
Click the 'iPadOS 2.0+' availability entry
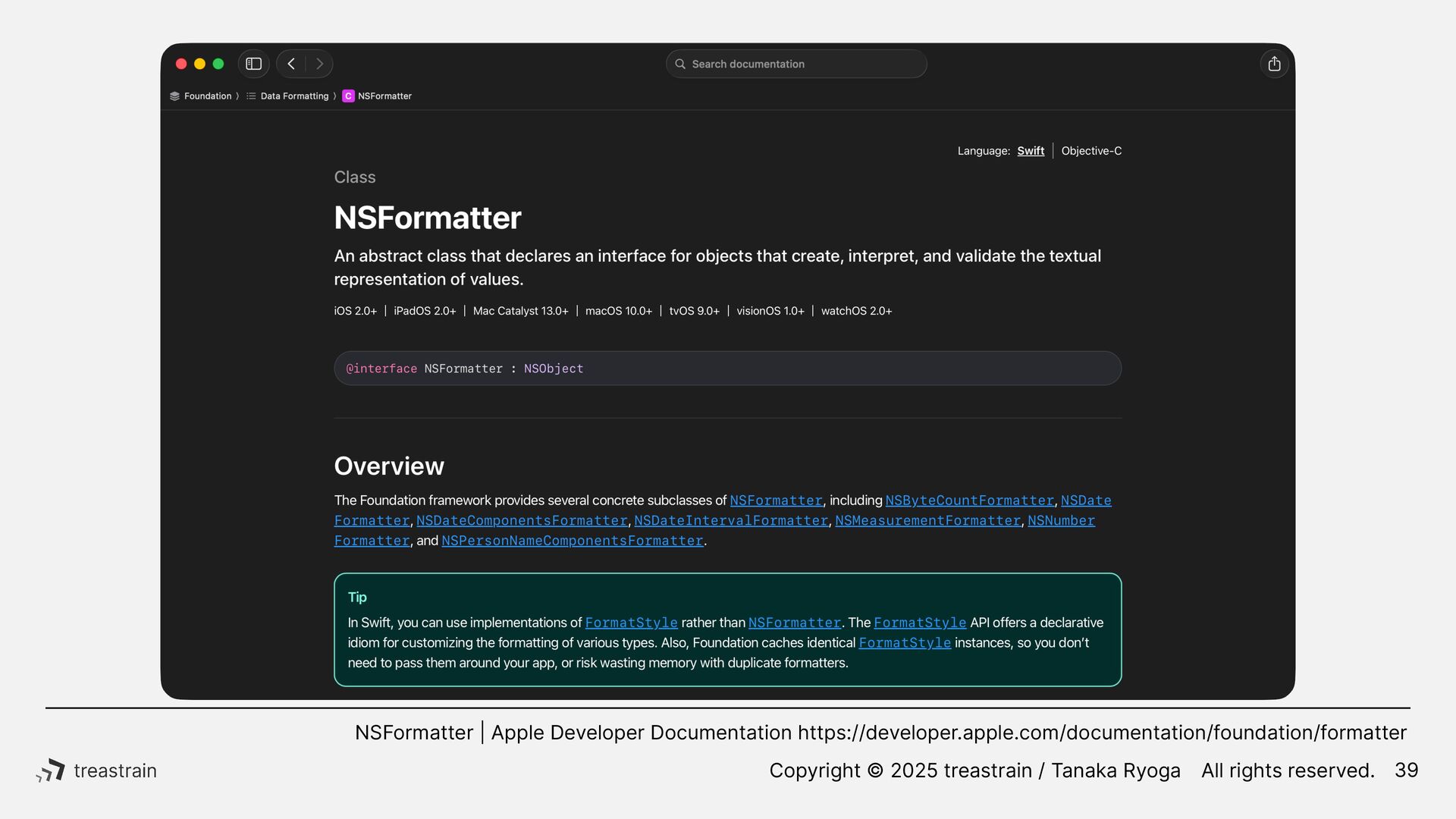click(425, 311)
